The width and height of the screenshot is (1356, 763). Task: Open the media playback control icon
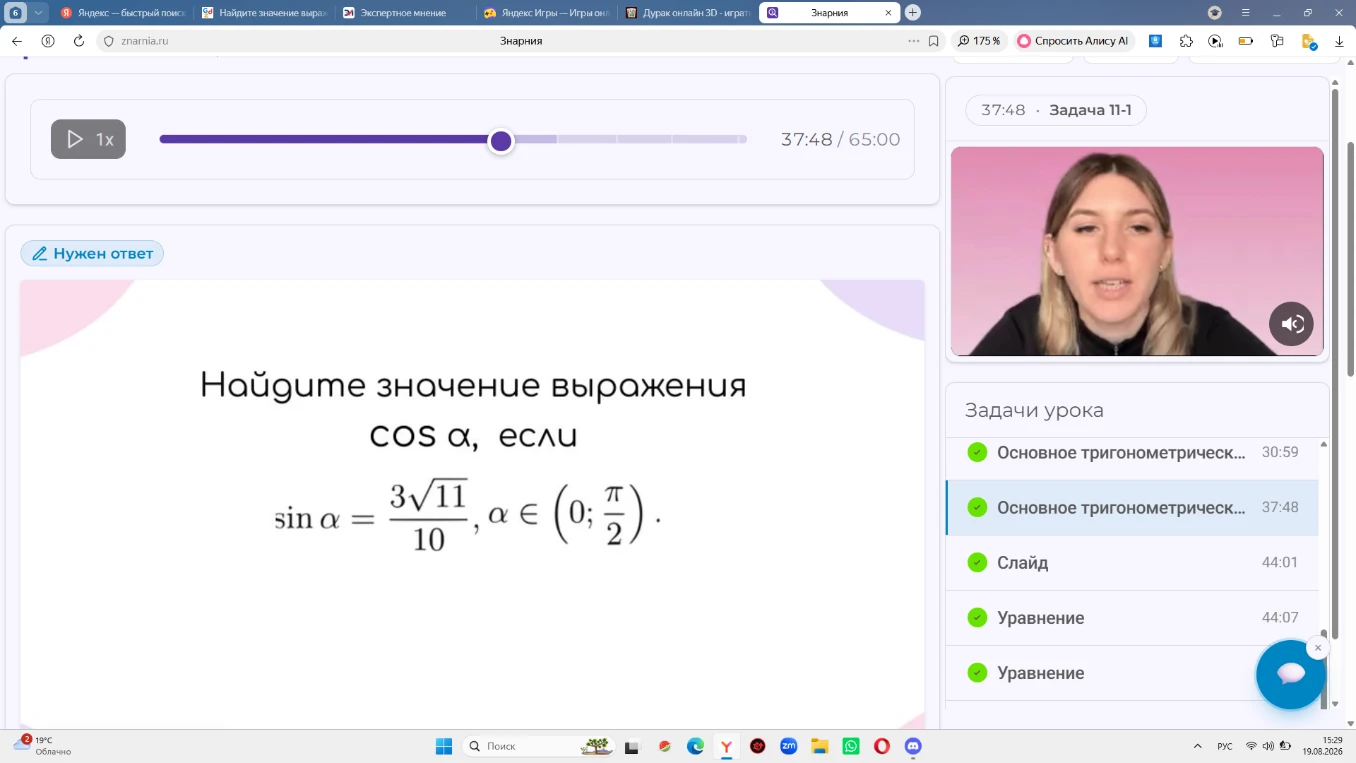click(1215, 41)
